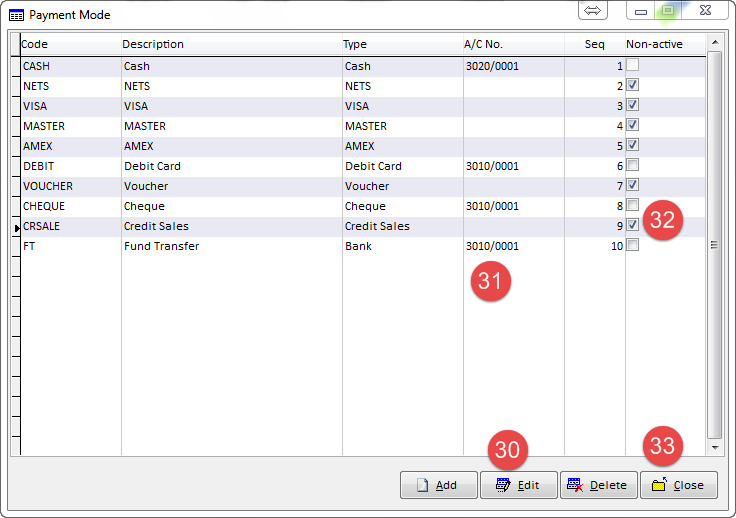736x518 pixels.
Task: Click the Seq column header
Action: coord(595,44)
